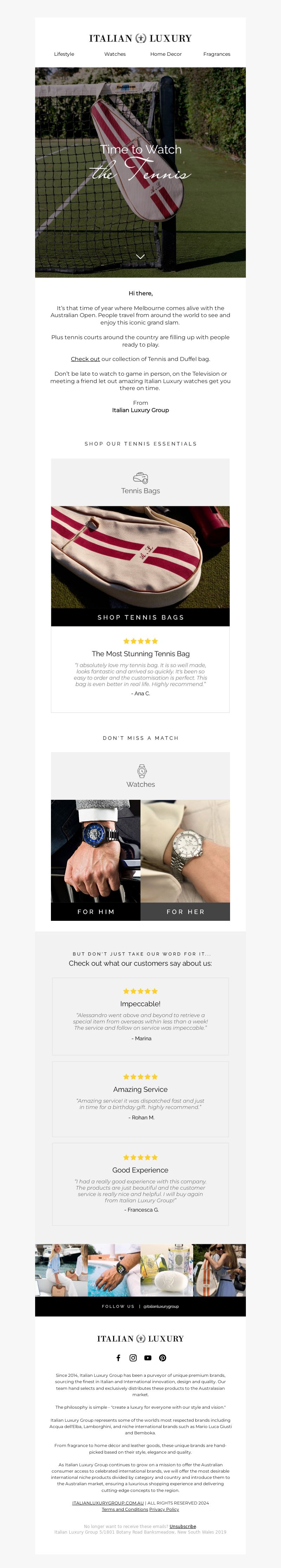Click the Facebook icon in footer
Viewport: 281px width, 1568px height.
pos(118,1358)
